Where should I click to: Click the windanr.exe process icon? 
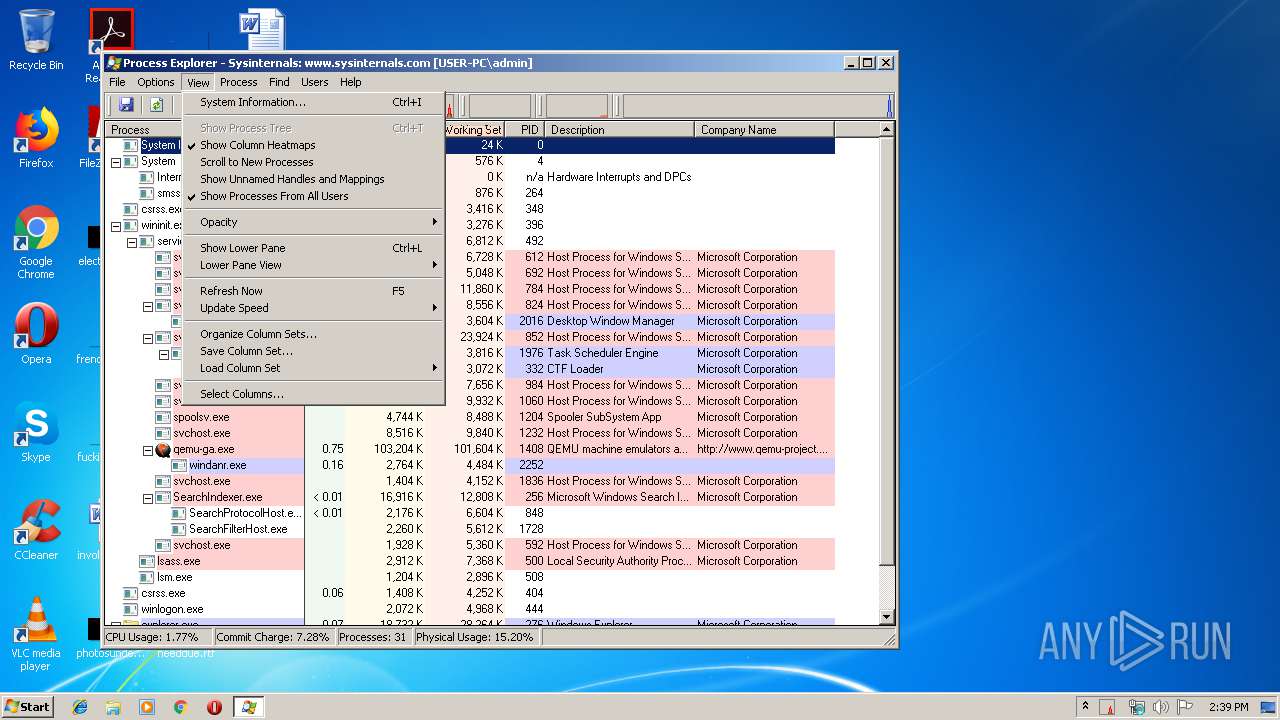click(x=179, y=465)
